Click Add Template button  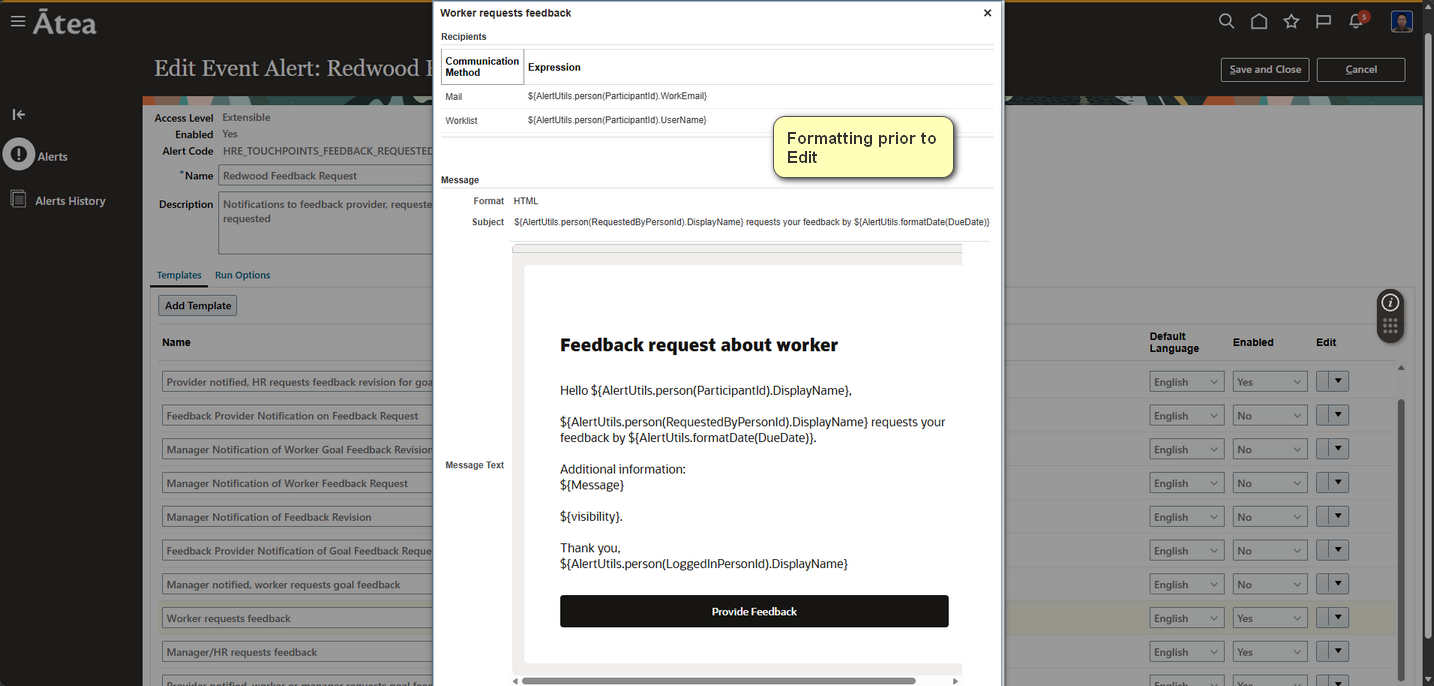click(x=198, y=306)
